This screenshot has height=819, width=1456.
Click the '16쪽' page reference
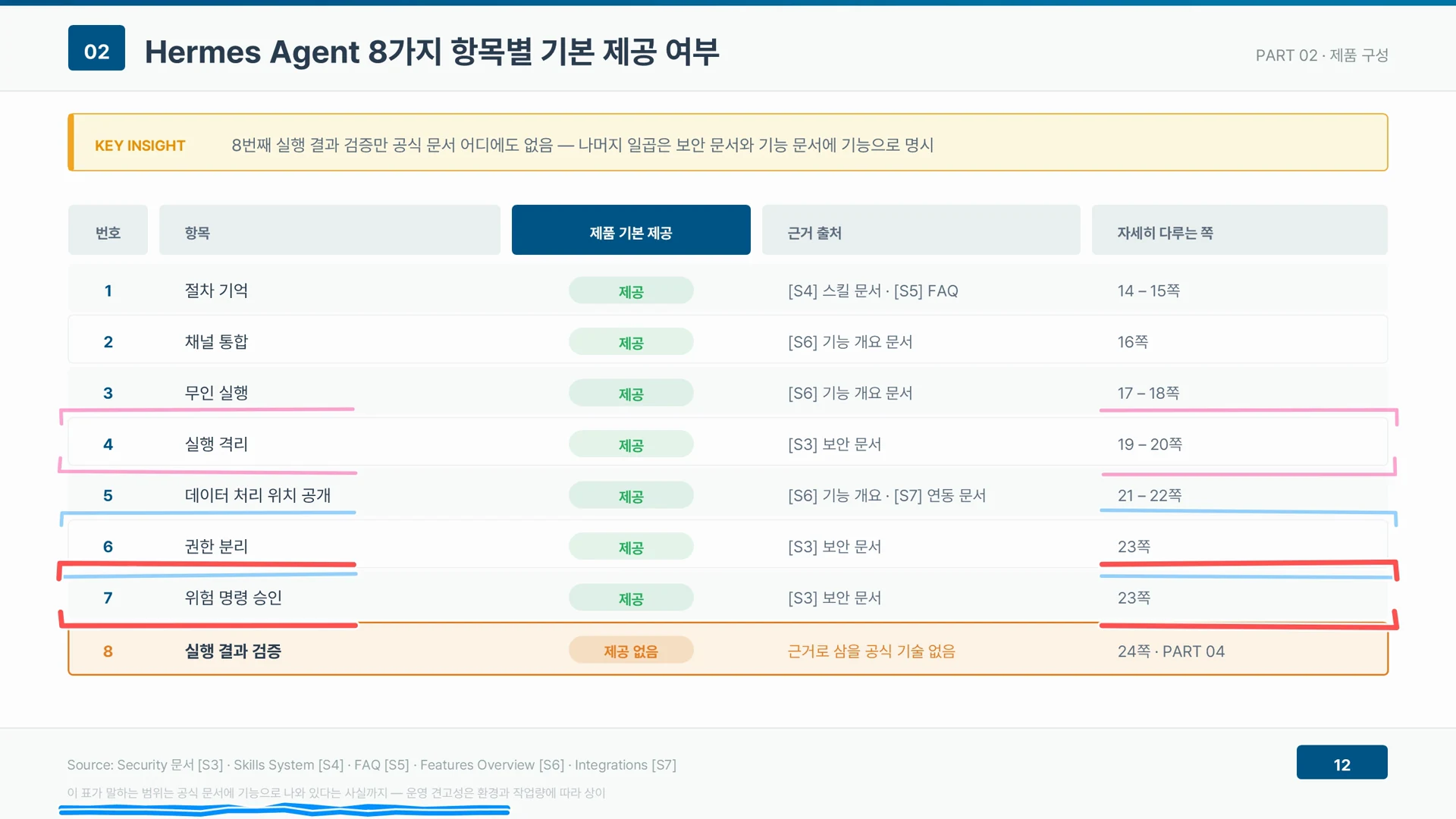(1132, 342)
